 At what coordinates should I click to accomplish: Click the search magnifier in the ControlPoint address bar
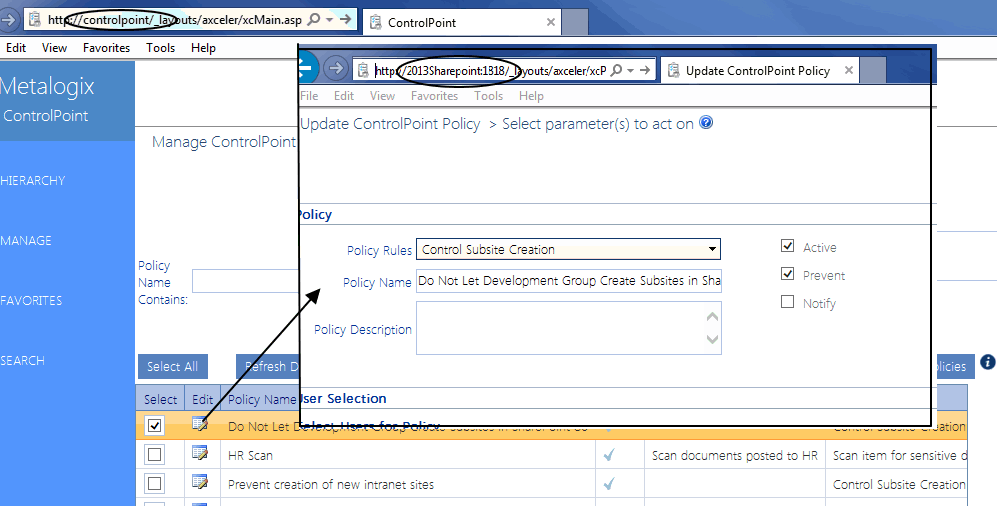coord(313,20)
